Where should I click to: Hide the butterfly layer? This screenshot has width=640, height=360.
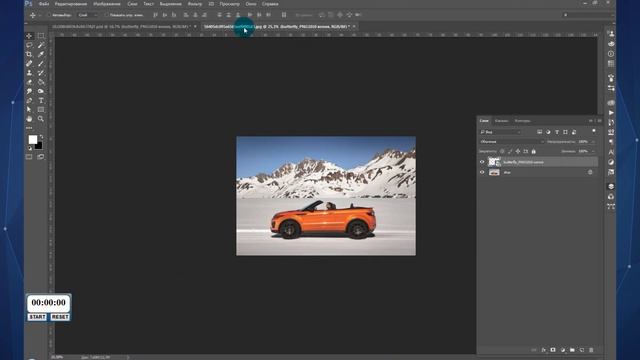(x=482, y=162)
